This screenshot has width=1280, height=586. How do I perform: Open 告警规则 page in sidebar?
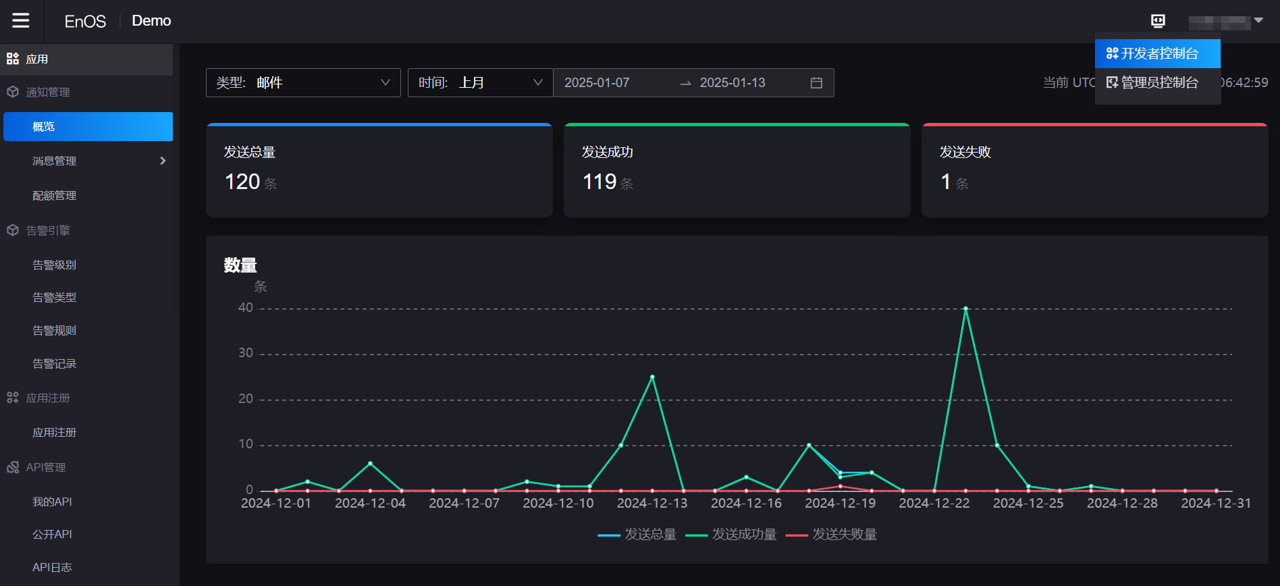coord(54,331)
